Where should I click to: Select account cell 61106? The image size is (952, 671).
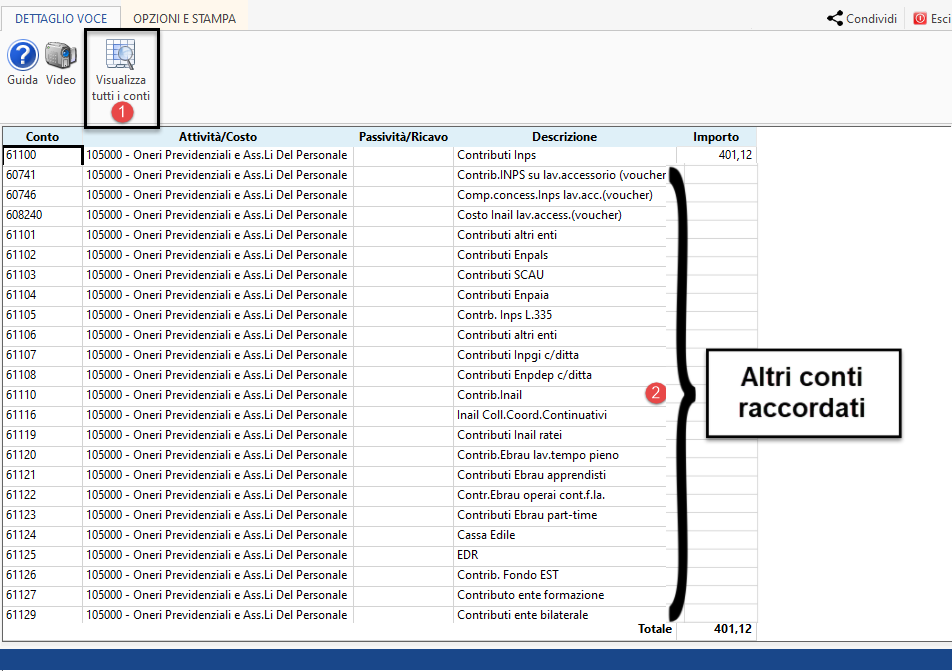(42, 335)
